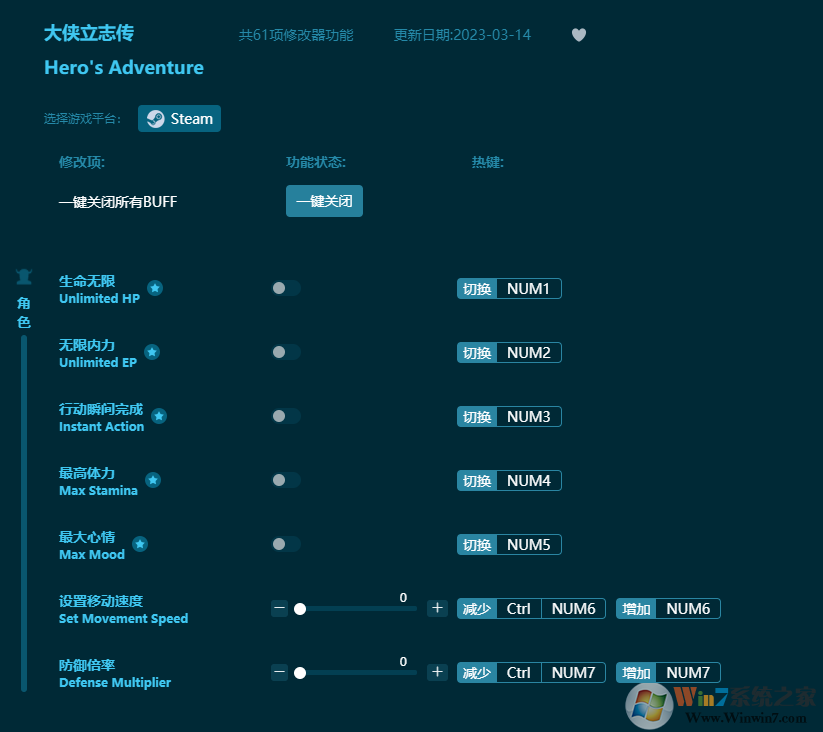Click the 增加 NUM6 increase button
The image size is (823, 732).
[668, 608]
